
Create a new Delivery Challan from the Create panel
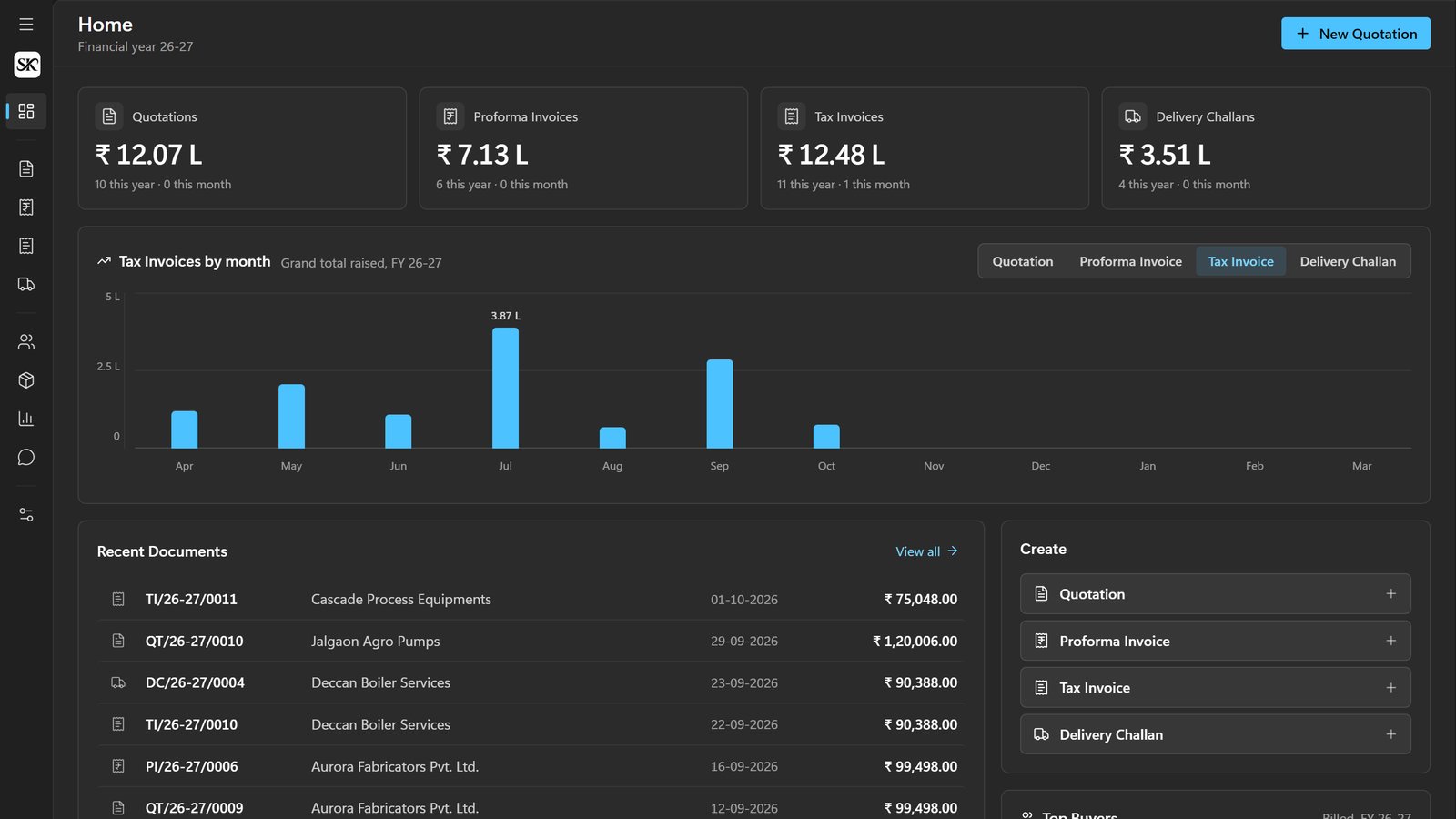pos(1215,734)
